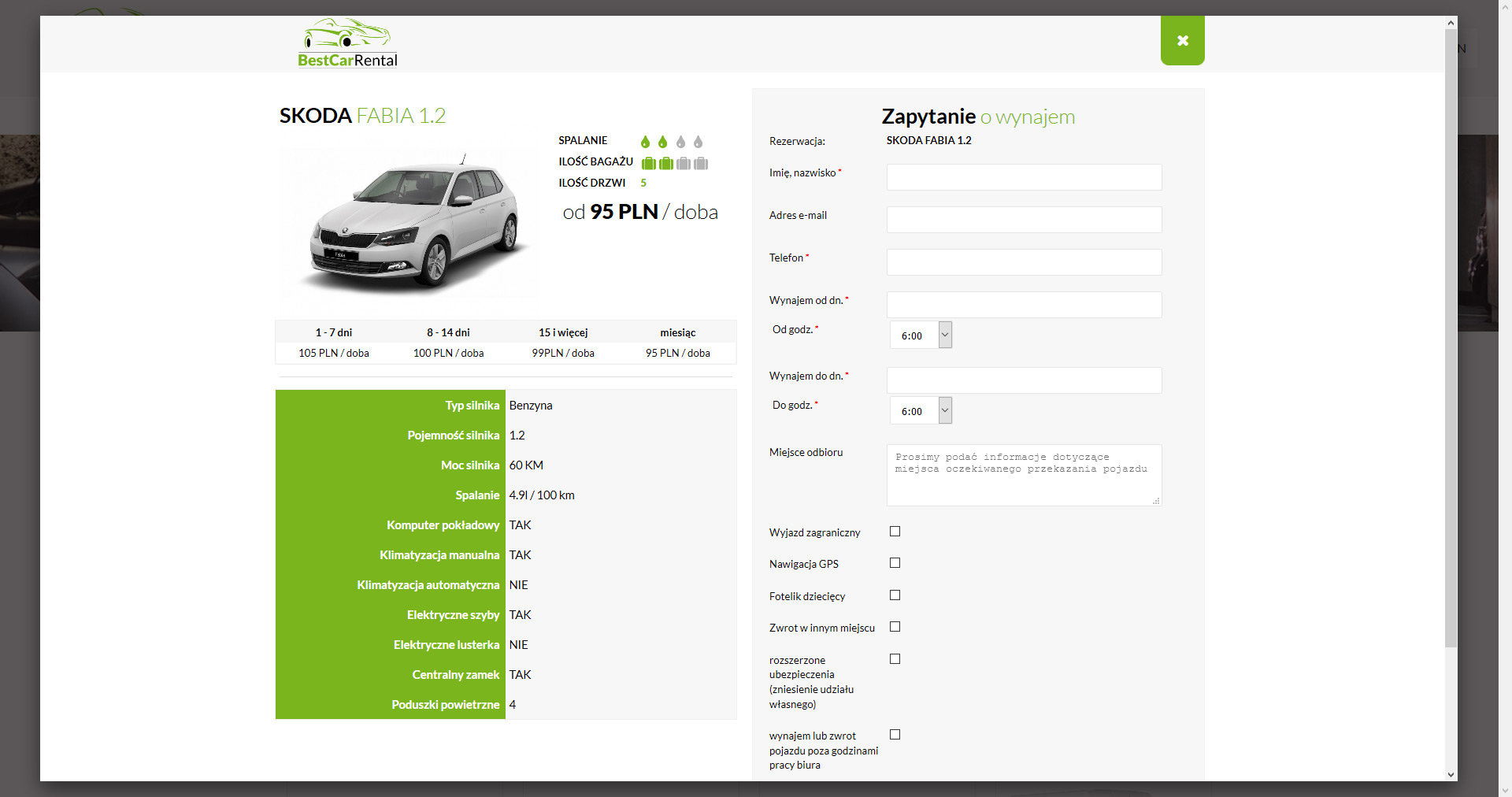Viewport: 1512px width, 797px height.
Task: Click the '15 i więcej' price column header
Action: pos(563,332)
